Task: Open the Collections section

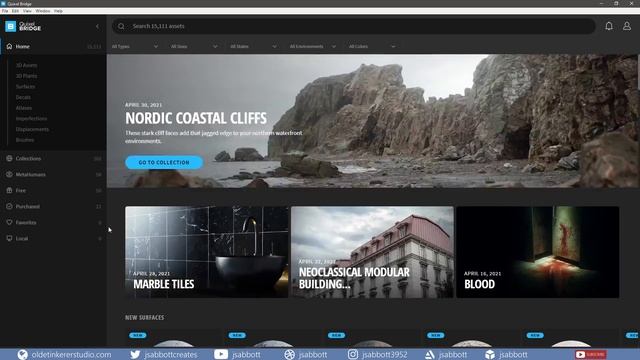Action: pyautogui.click(x=53, y=158)
